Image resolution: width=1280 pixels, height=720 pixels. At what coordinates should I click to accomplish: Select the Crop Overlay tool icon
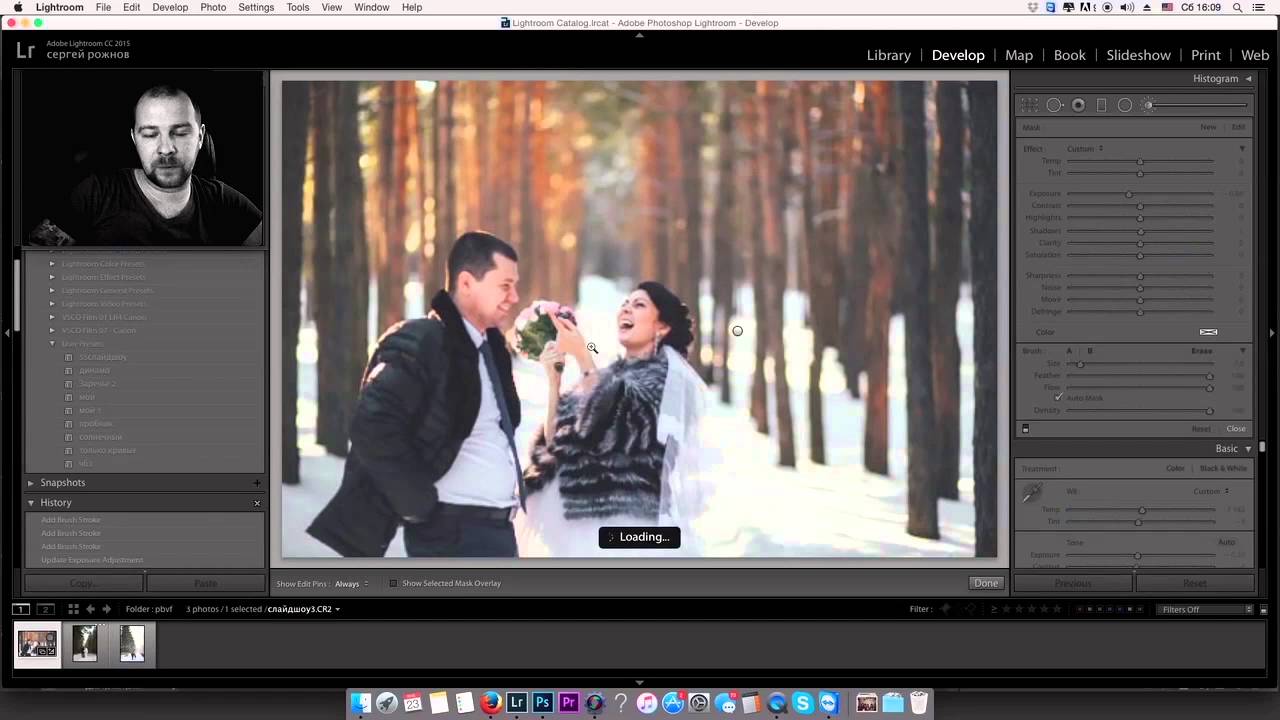click(x=1029, y=105)
